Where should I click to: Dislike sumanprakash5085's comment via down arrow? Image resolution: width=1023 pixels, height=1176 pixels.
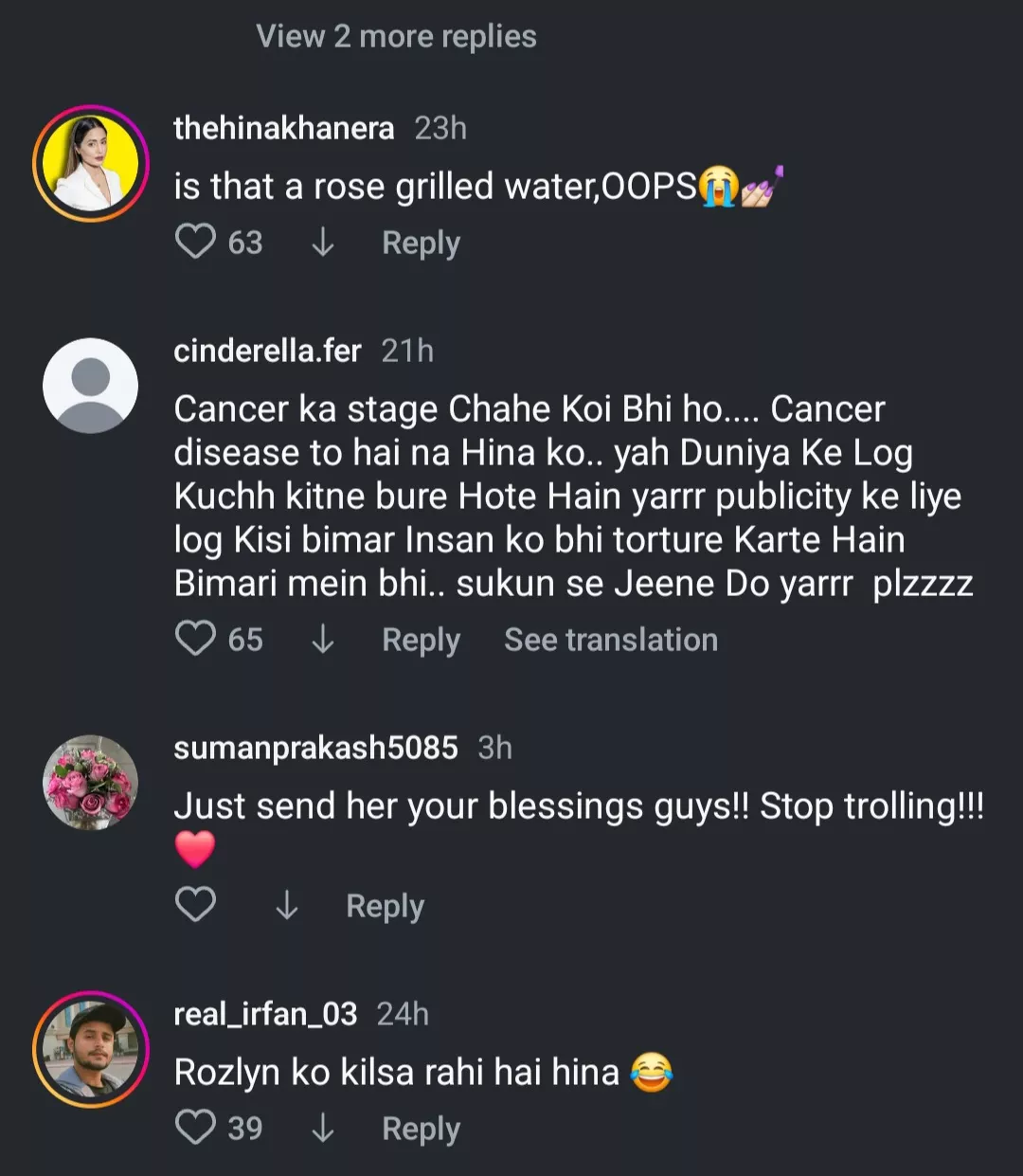click(x=287, y=906)
